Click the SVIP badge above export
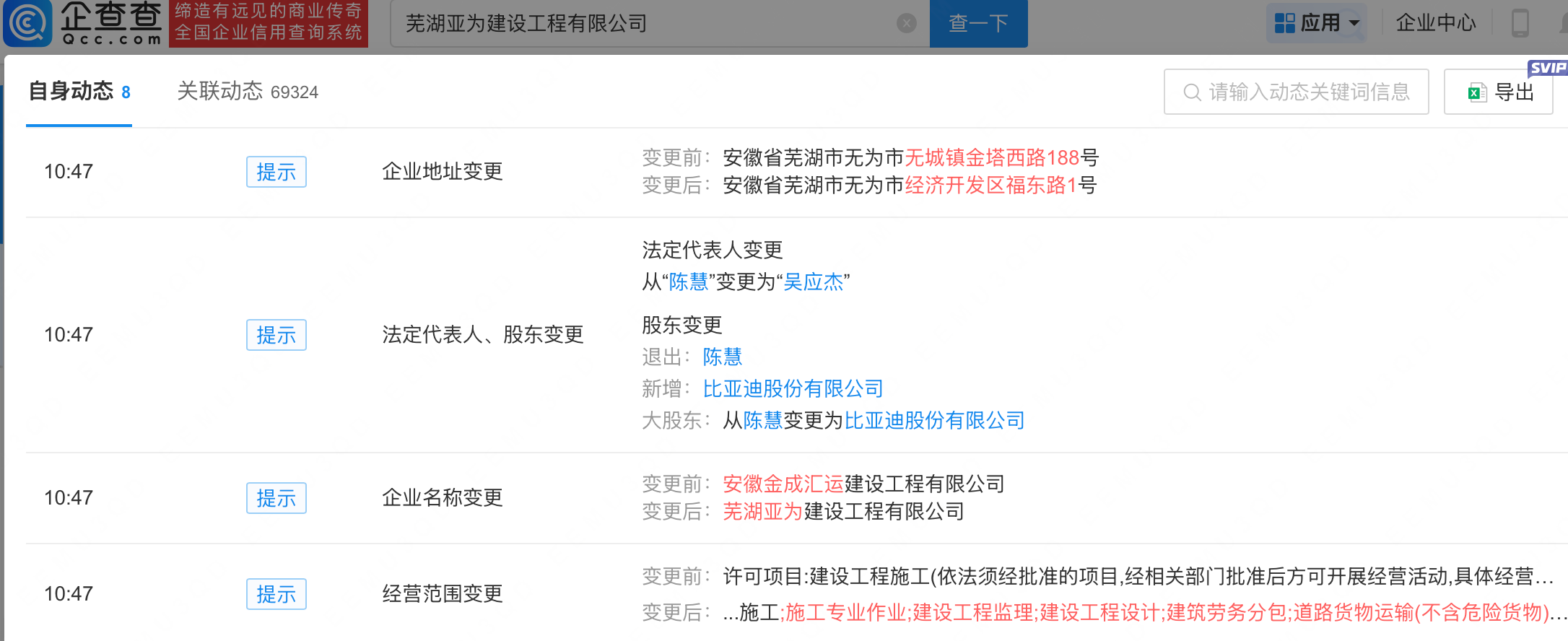1568x641 pixels. 1547,68
